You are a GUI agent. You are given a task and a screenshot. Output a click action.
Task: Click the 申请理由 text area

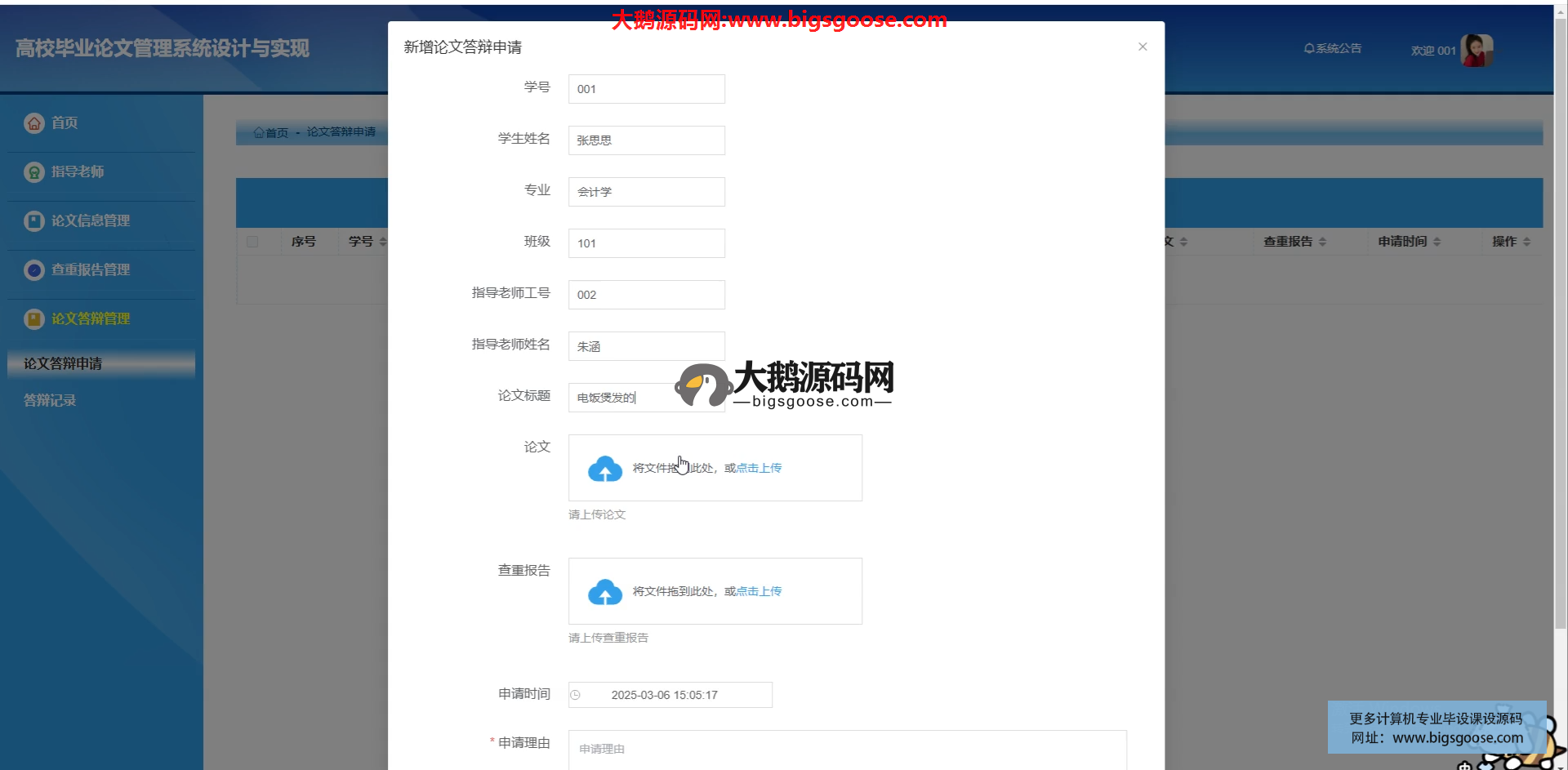click(x=847, y=750)
